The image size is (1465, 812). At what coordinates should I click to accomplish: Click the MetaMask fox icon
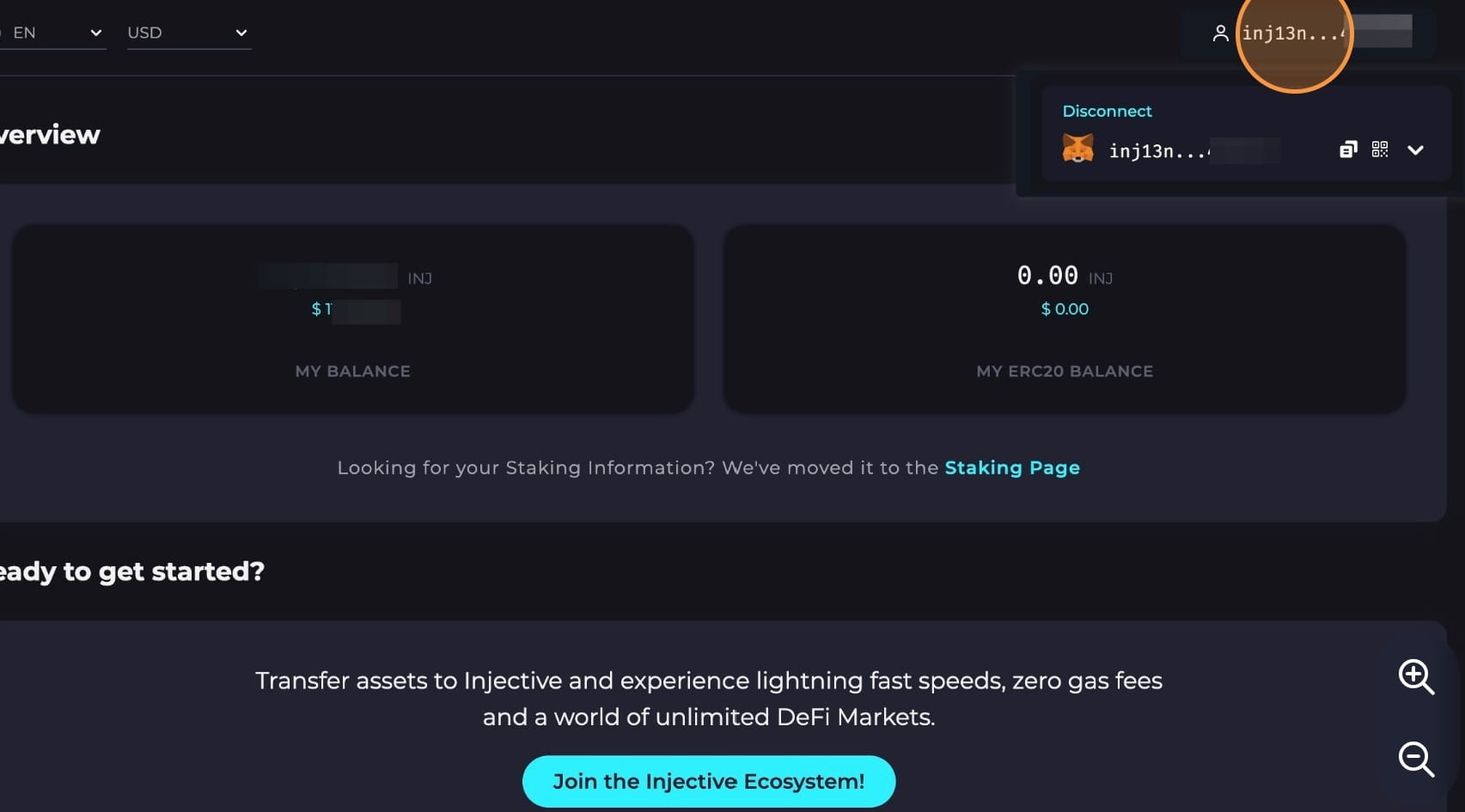1077,150
